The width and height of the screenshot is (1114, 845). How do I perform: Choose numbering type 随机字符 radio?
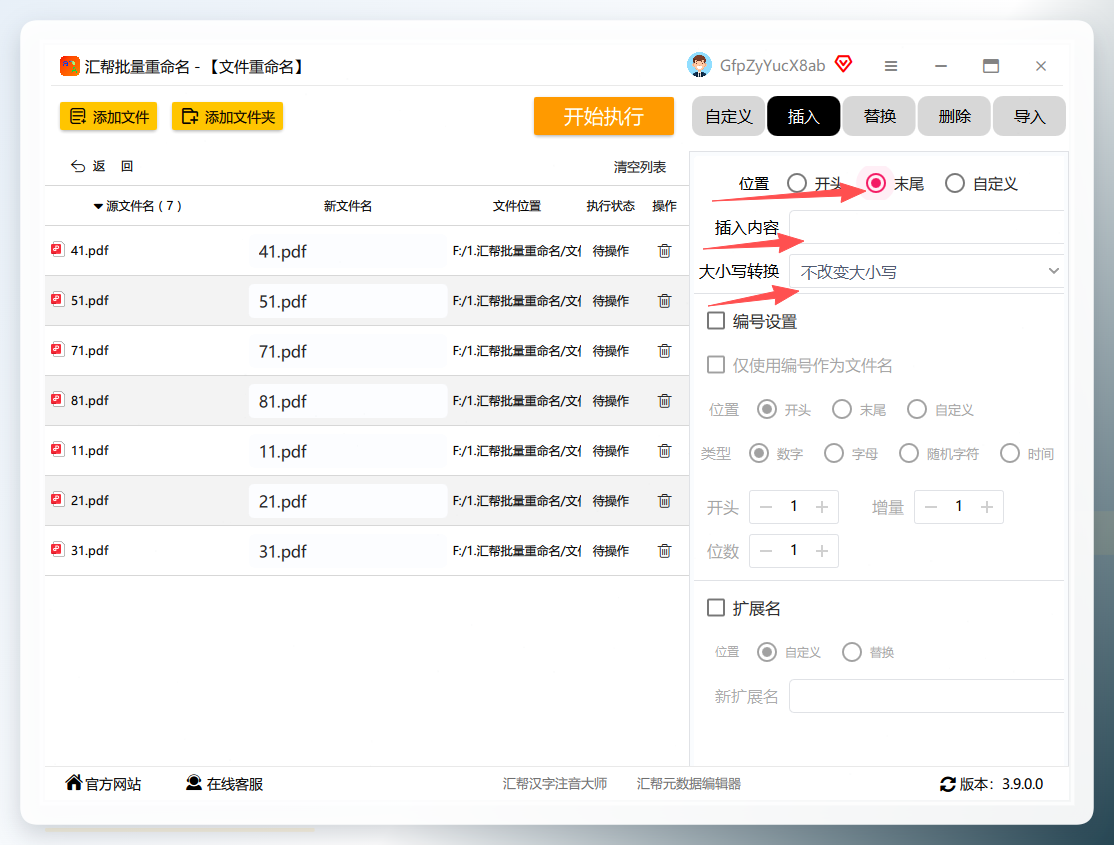[909, 453]
